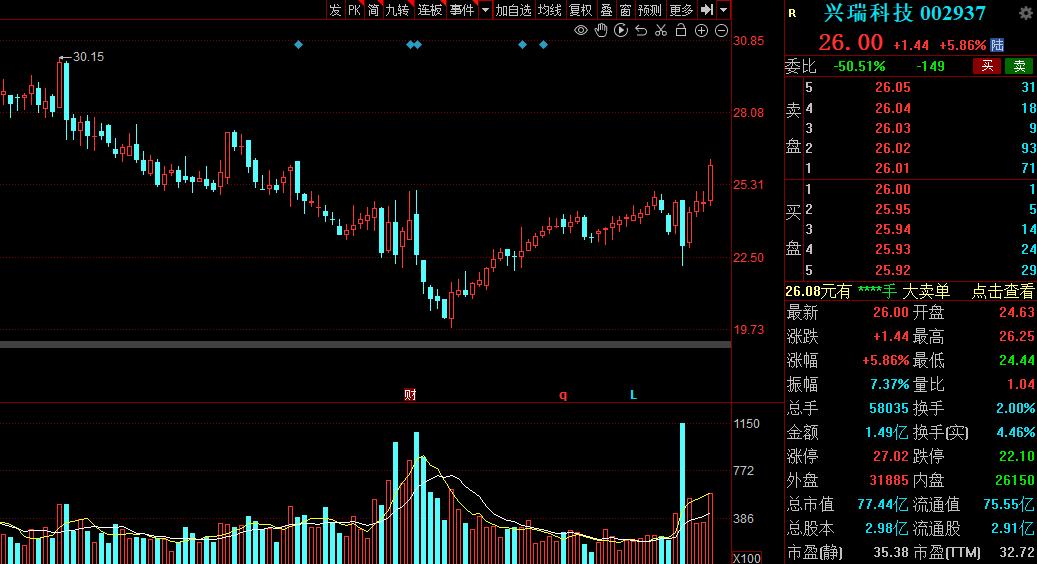Open the 事件 events item

(x=462, y=10)
